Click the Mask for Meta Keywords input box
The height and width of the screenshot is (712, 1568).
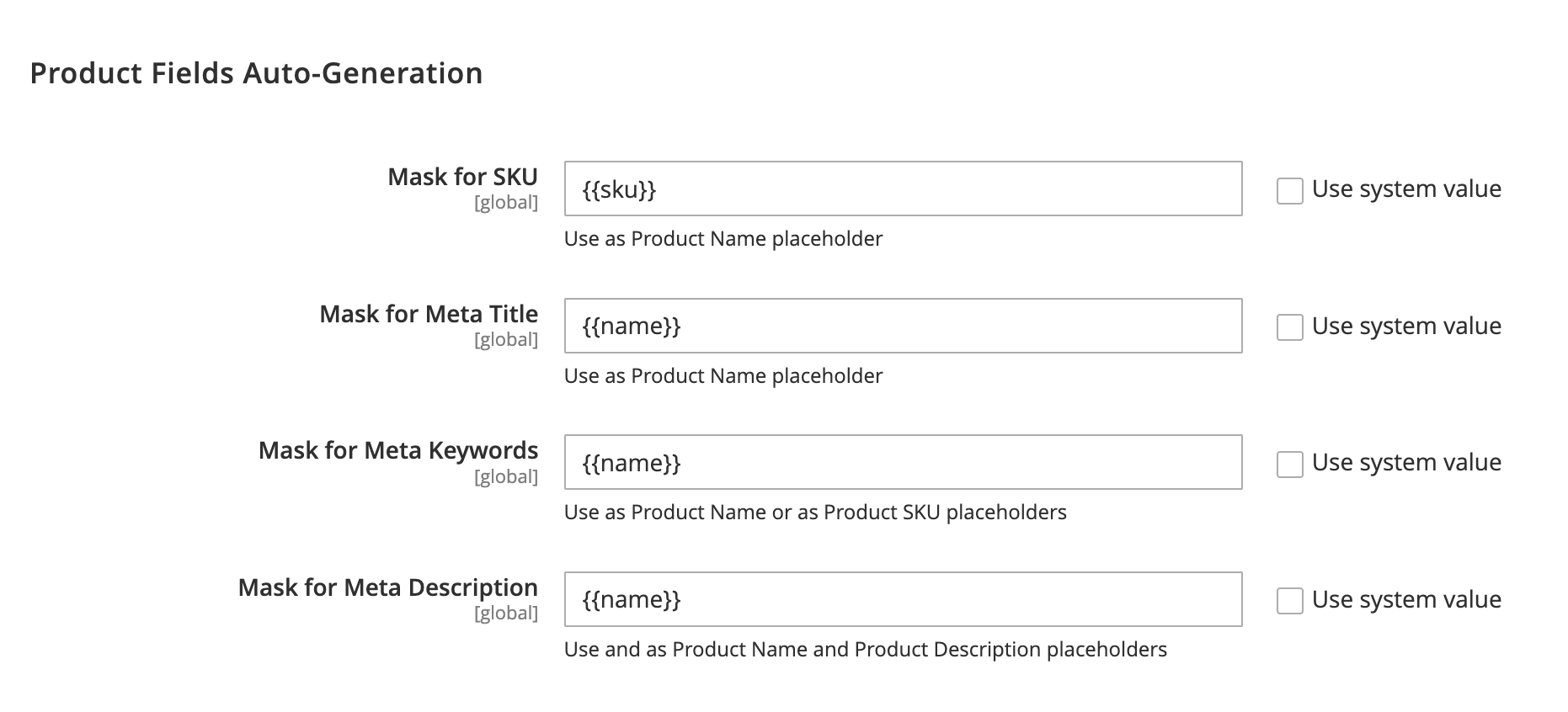(901, 462)
